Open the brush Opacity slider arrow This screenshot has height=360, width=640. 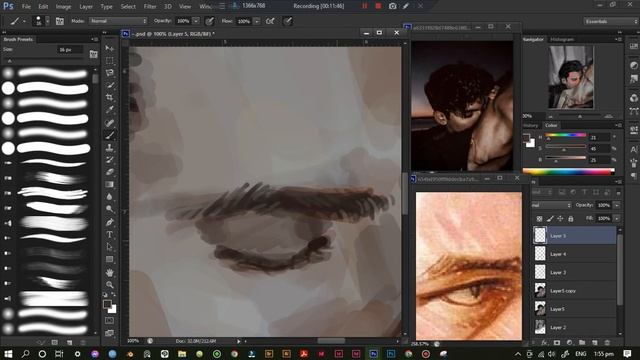point(196,21)
